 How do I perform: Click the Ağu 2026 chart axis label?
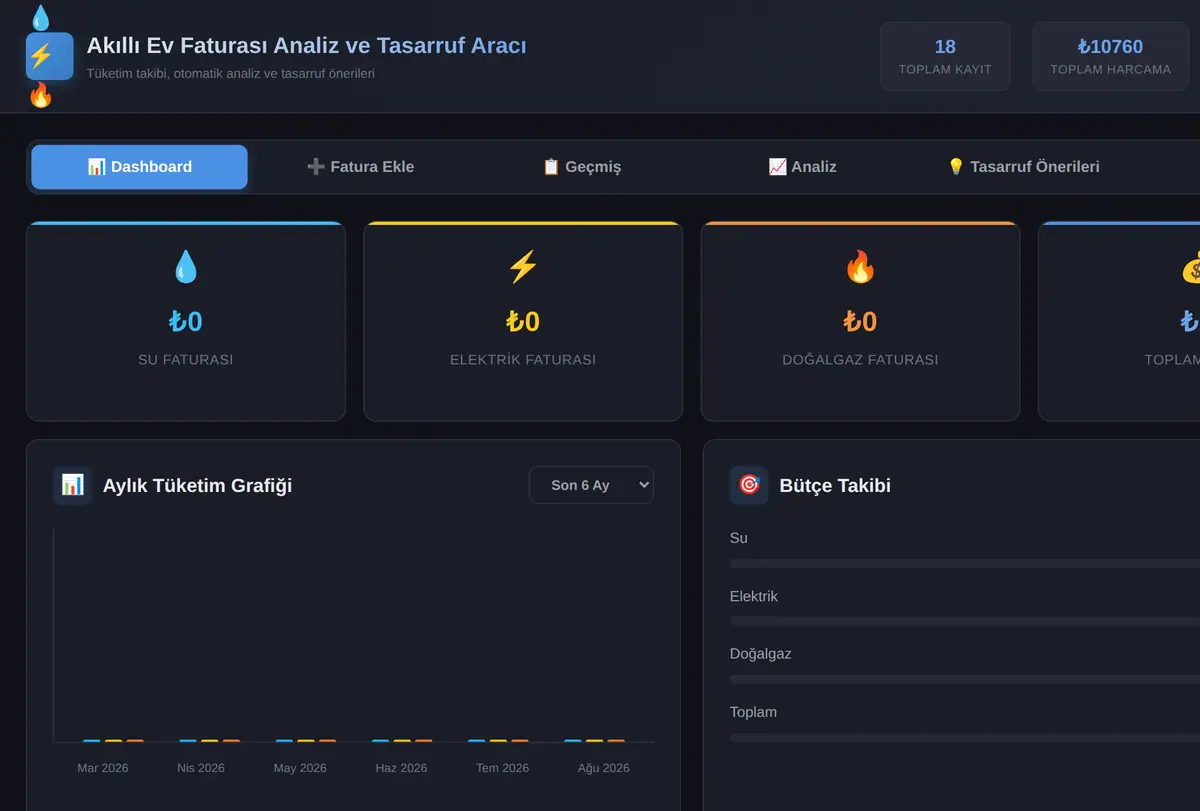click(604, 768)
